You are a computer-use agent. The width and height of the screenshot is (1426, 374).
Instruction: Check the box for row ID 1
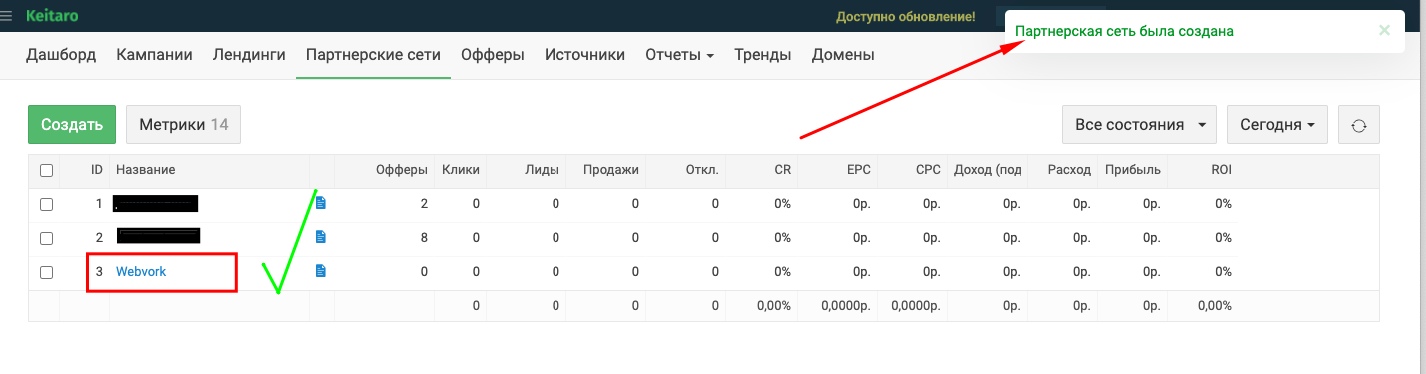pos(46,204)
